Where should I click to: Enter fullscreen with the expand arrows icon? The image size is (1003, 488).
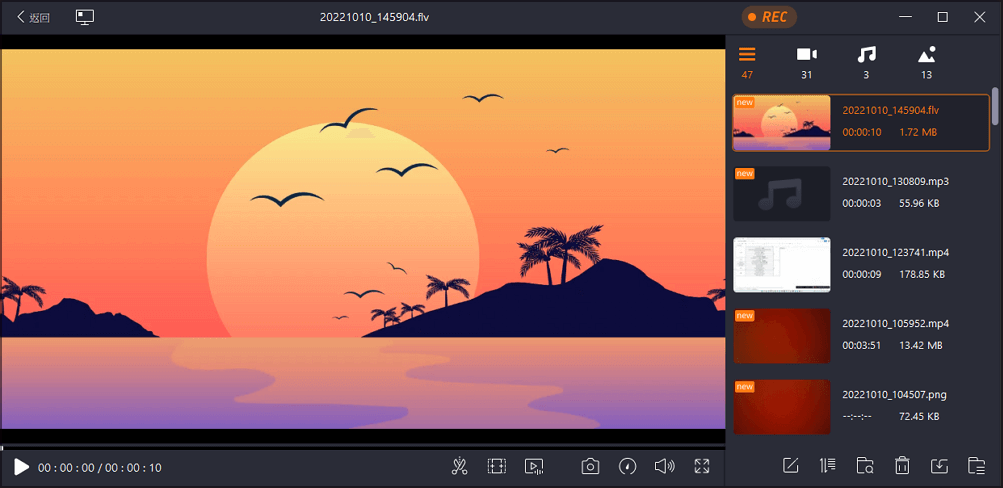tap(702, 466)
